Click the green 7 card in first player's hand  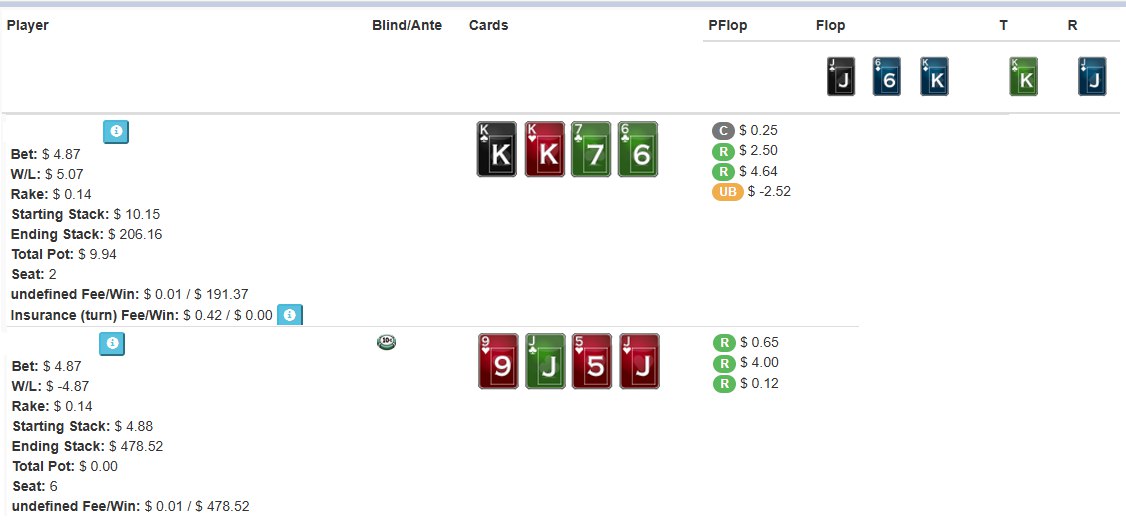pos(591,150)
